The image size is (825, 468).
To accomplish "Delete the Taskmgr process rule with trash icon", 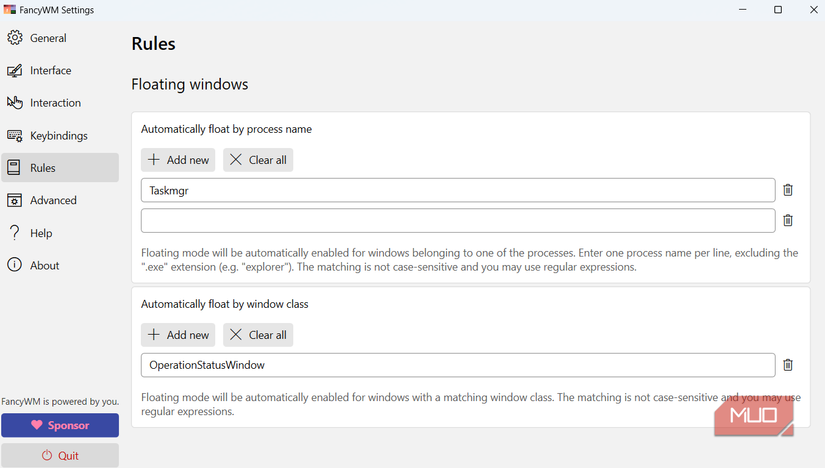I will [788, 190].
